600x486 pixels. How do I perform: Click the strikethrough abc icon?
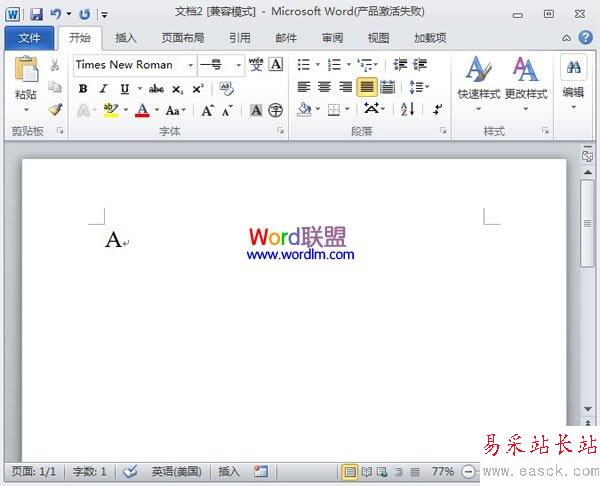pos(156,89)
